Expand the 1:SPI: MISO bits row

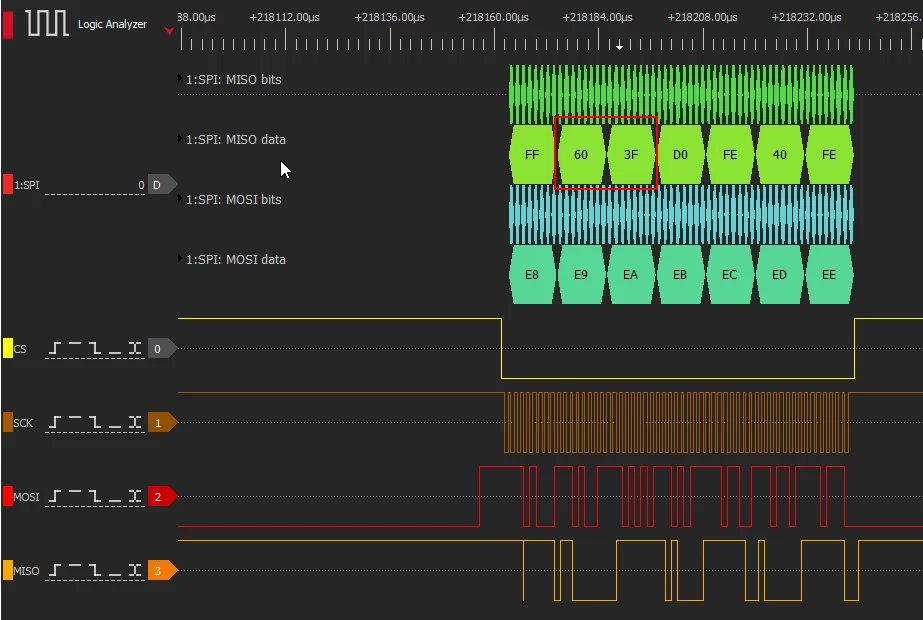tap(180, 78)
